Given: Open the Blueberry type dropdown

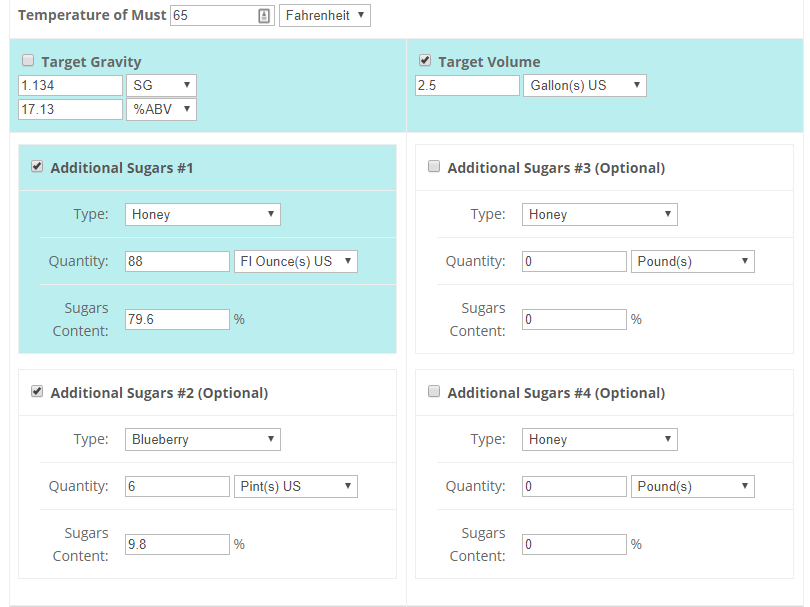Looking at the screenshot, I should (202, 439).
